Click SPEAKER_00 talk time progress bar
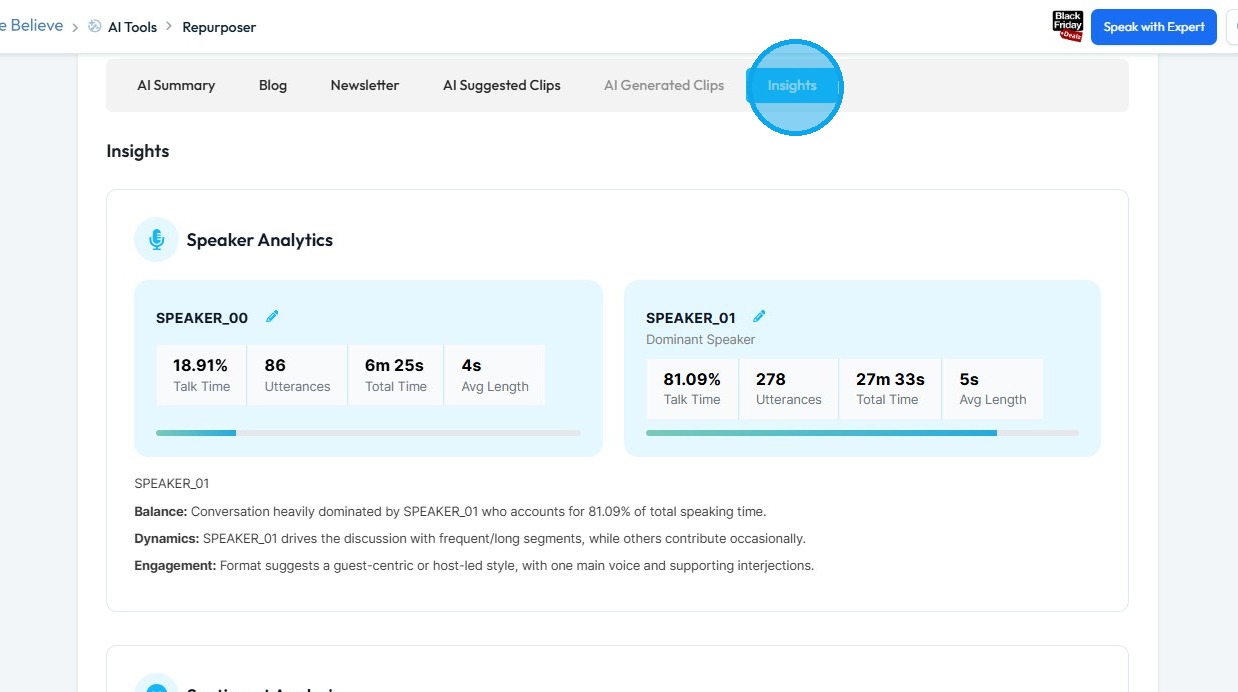The height and width of the screenshot is (692, 1238). tap(368, 433)
